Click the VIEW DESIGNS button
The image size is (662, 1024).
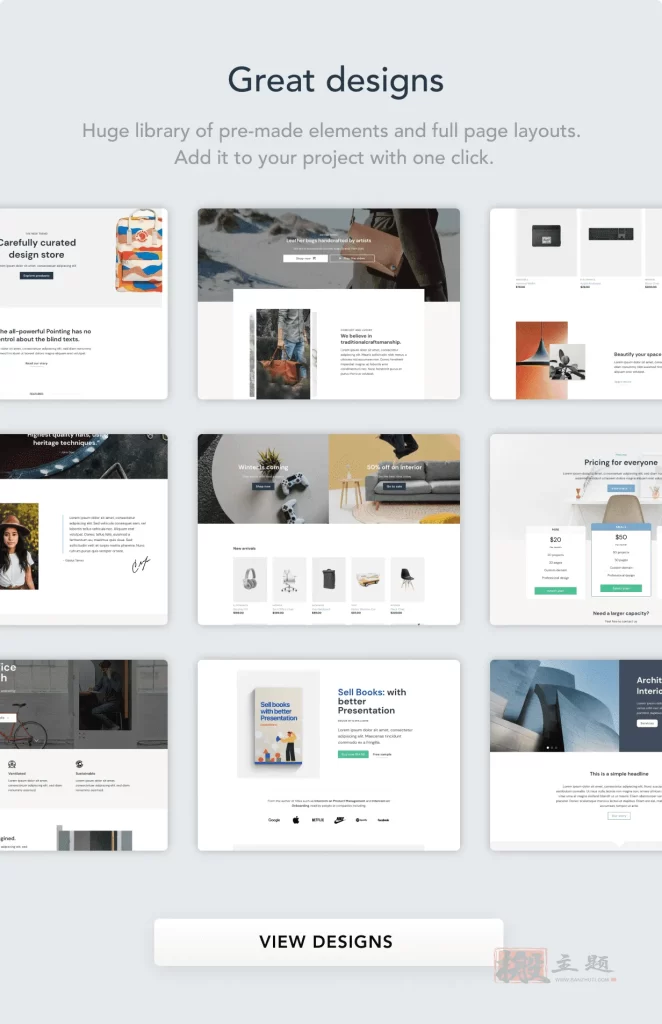tap(327, 942)
